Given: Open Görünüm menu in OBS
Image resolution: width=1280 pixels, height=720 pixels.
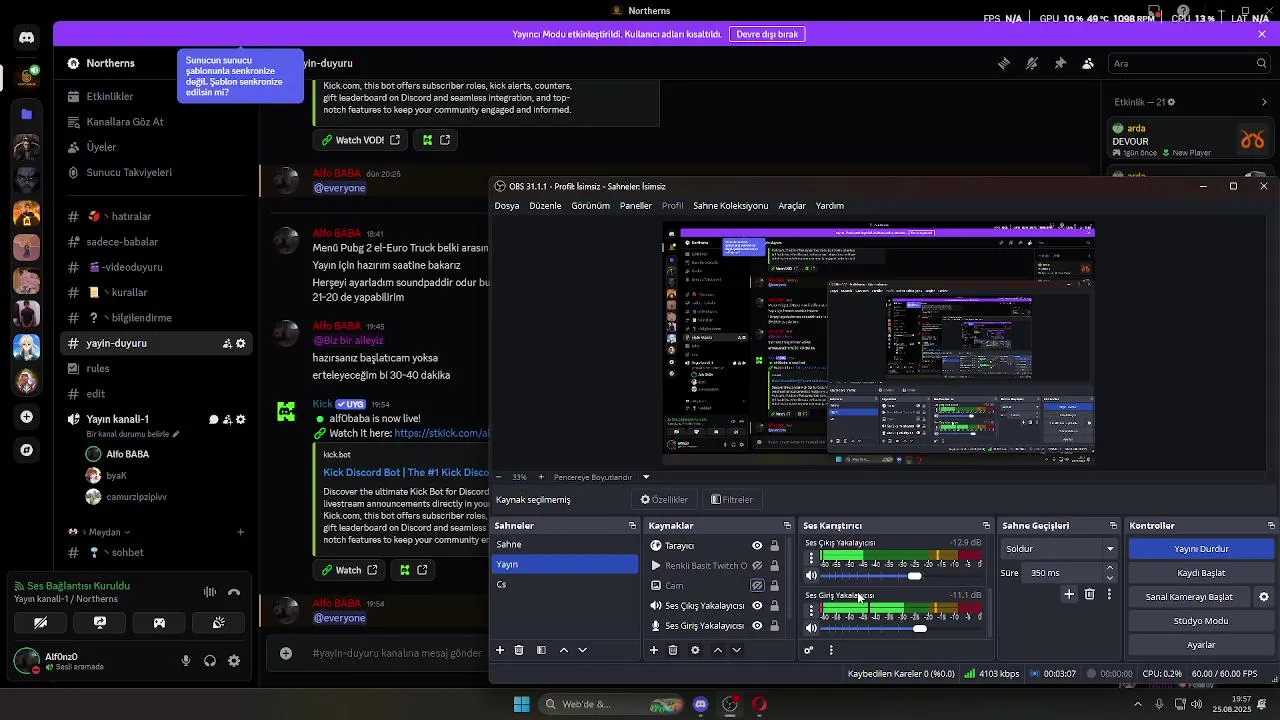Looking at the screenshot, I should [590, 206].
